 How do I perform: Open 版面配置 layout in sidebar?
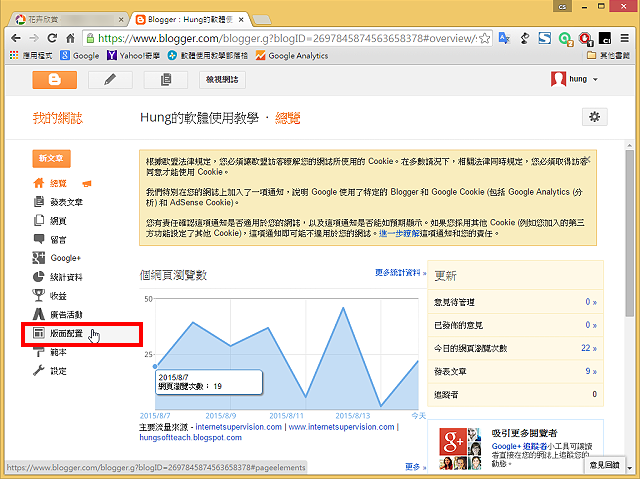[66, 334]
